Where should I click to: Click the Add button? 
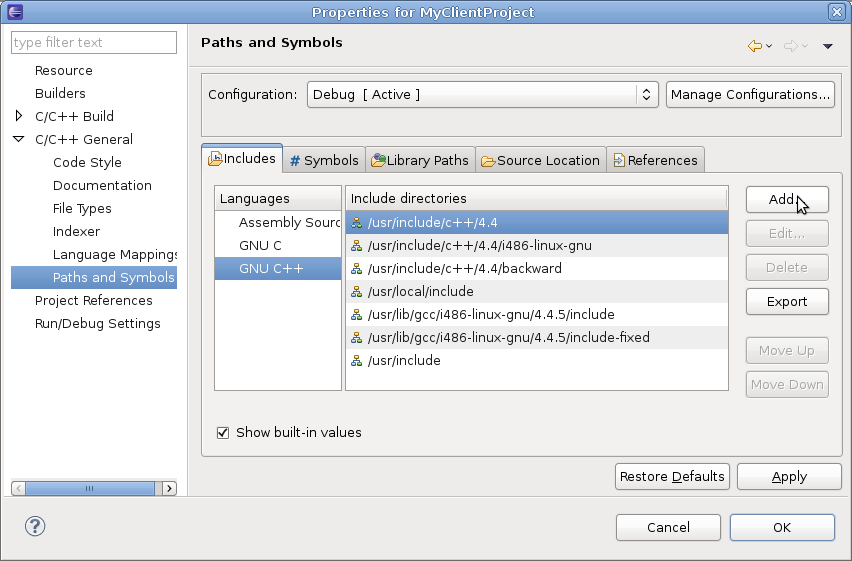tap(787, 200)
